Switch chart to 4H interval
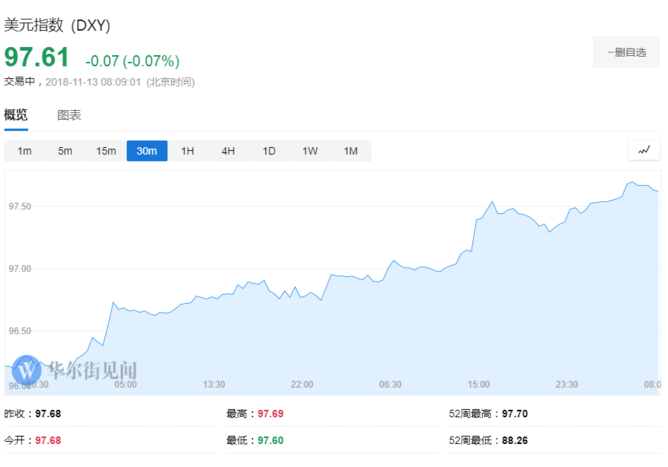668x467 pixels. [228, 151]
